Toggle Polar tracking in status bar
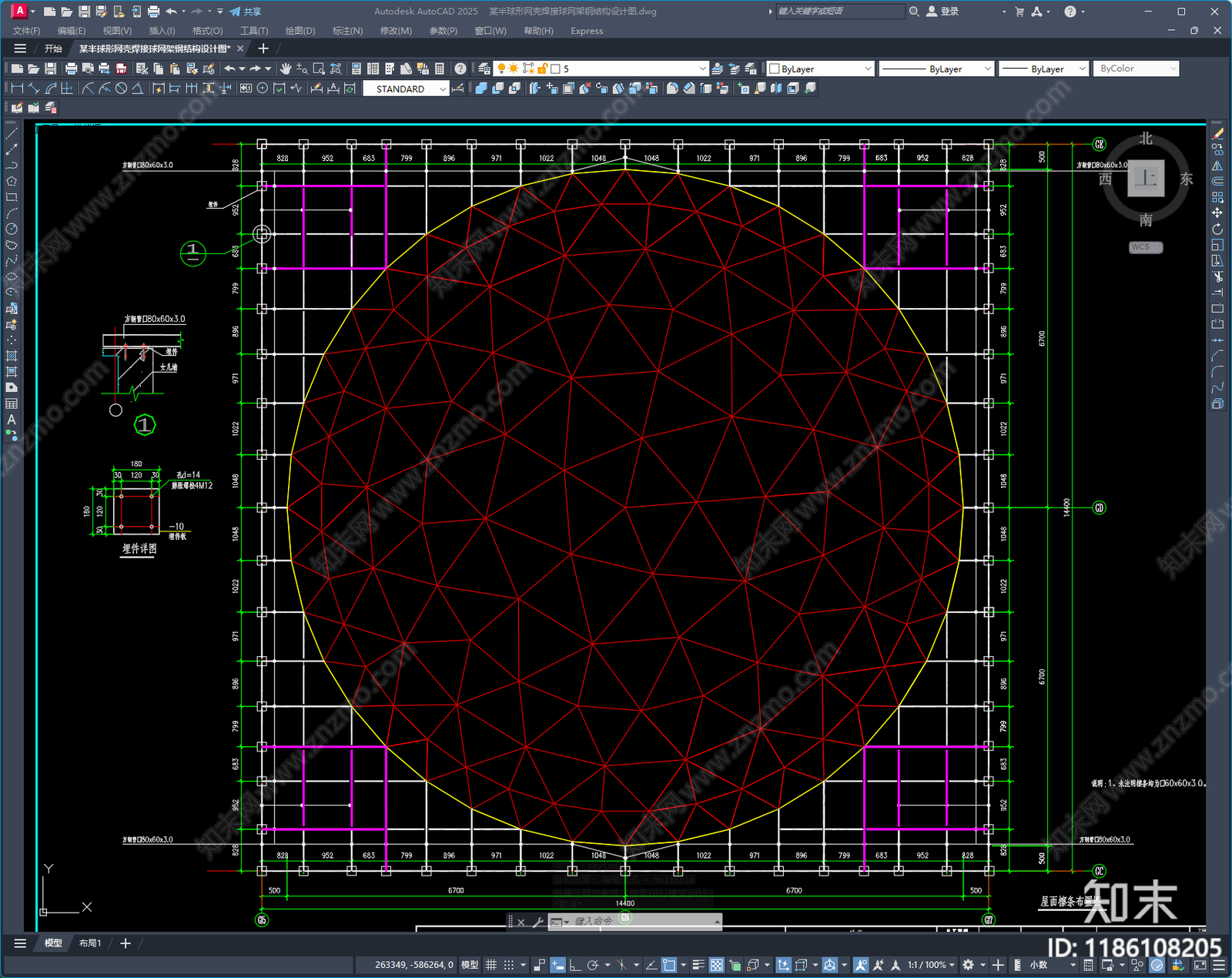The width and height of the screenshot is (1232, 978). [x=592, y=964]
